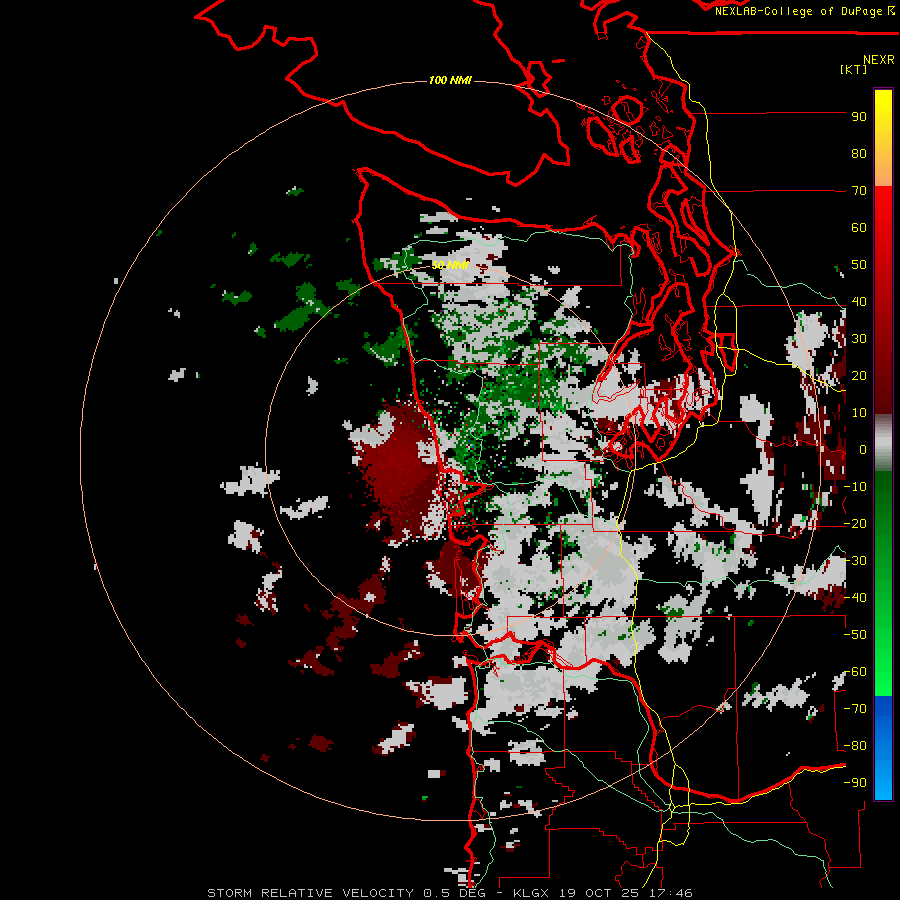This screenshot has height=900, width=900.
Task: Click the -10 value on velocity scale
Action: 855,487
